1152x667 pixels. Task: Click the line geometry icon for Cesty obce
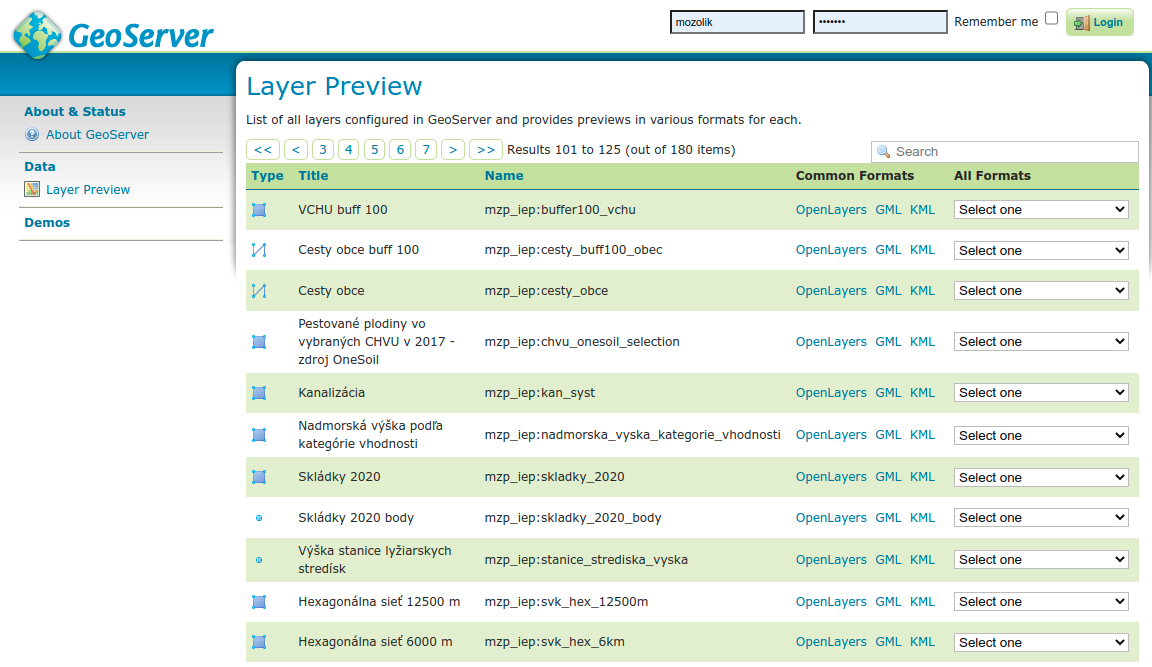259,290
